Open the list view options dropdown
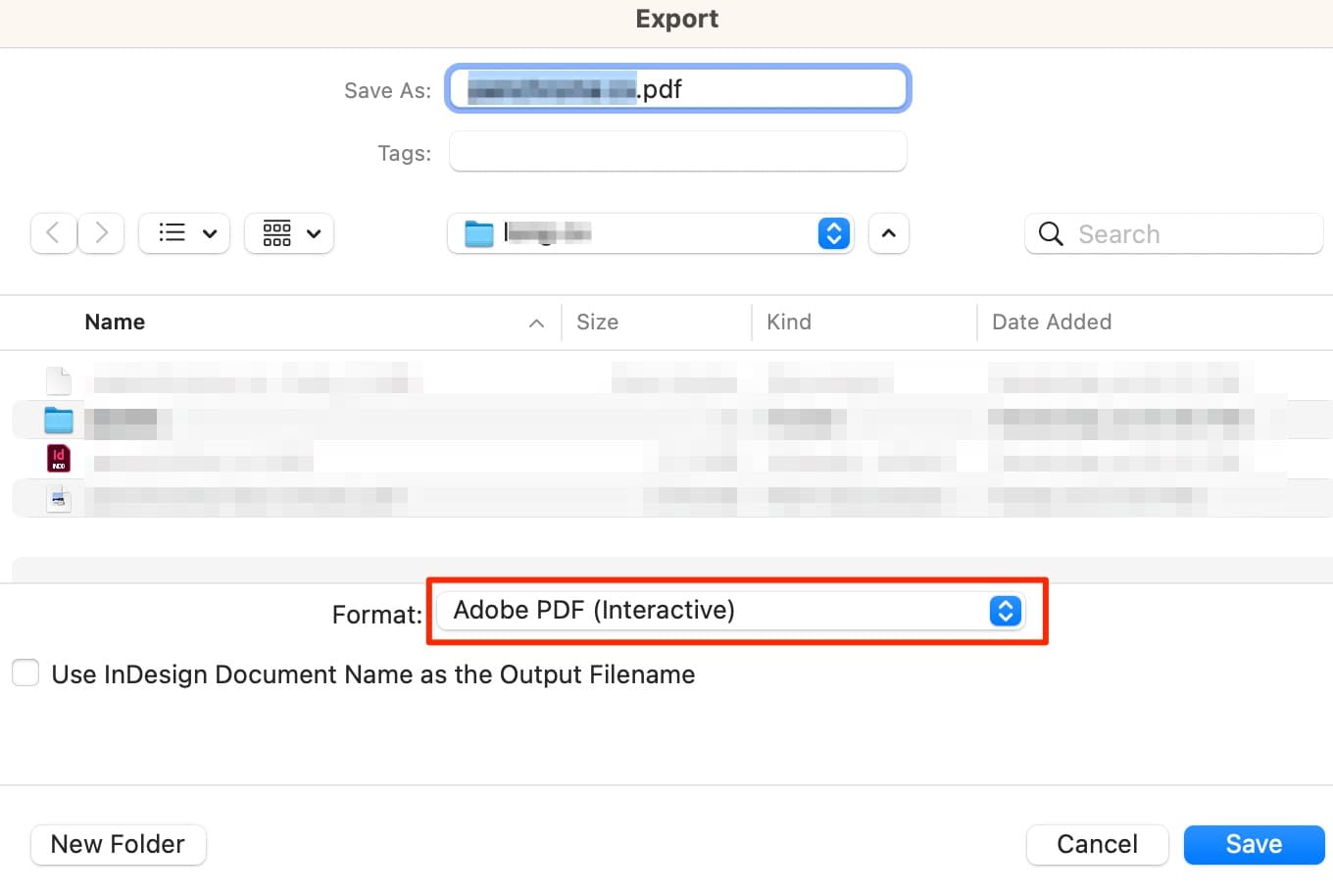The image size is (1333, 896). pos(183,233)
